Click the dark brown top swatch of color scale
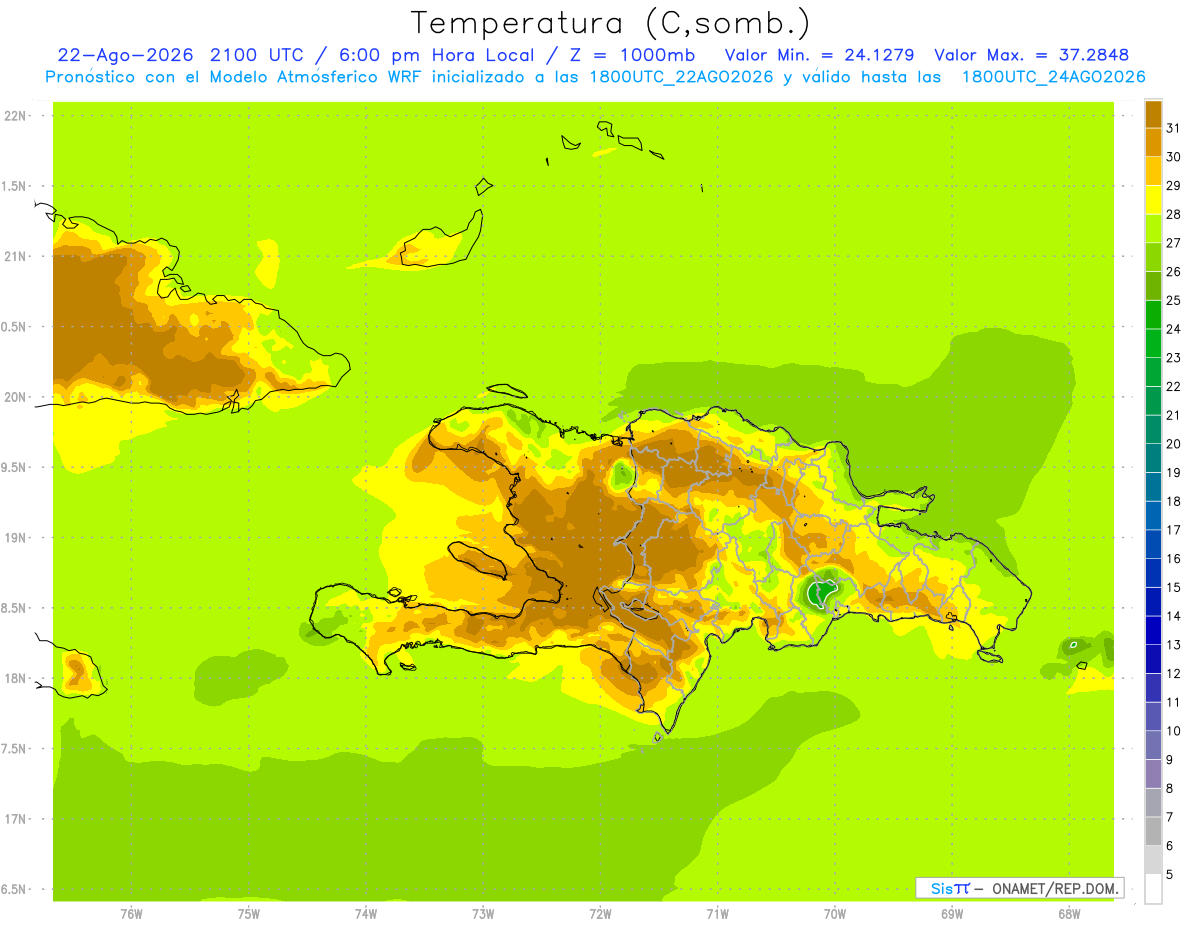 pyautogui.click(x=1153, y=114)
